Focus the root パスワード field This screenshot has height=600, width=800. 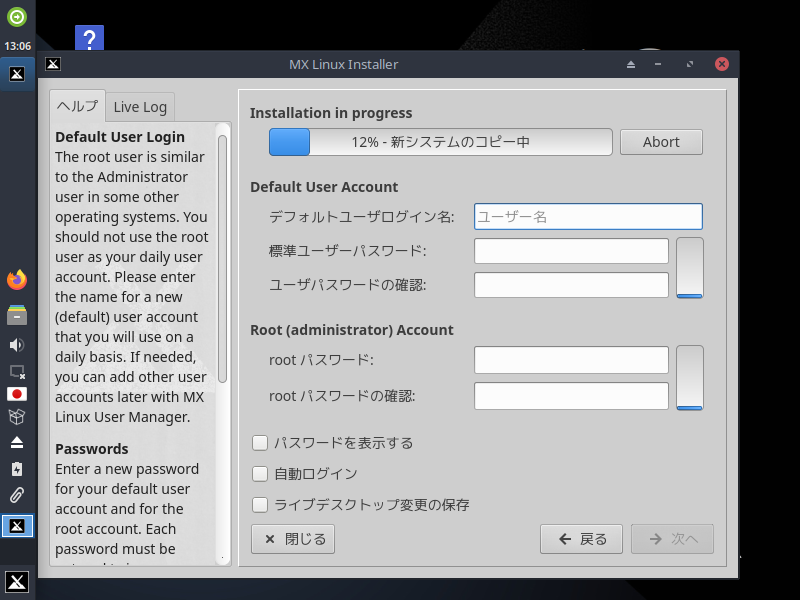click(571, 360)
